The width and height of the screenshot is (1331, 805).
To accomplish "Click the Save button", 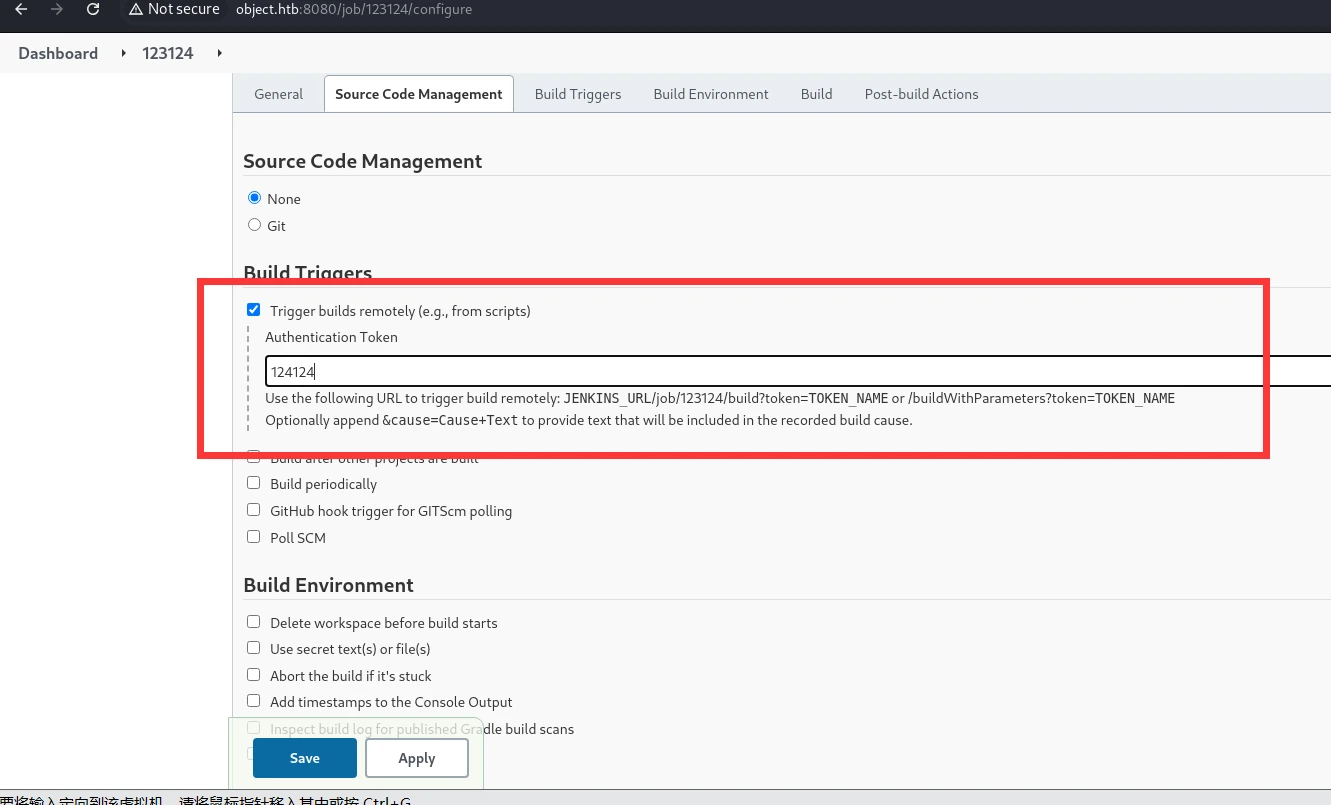I will 305,758.
